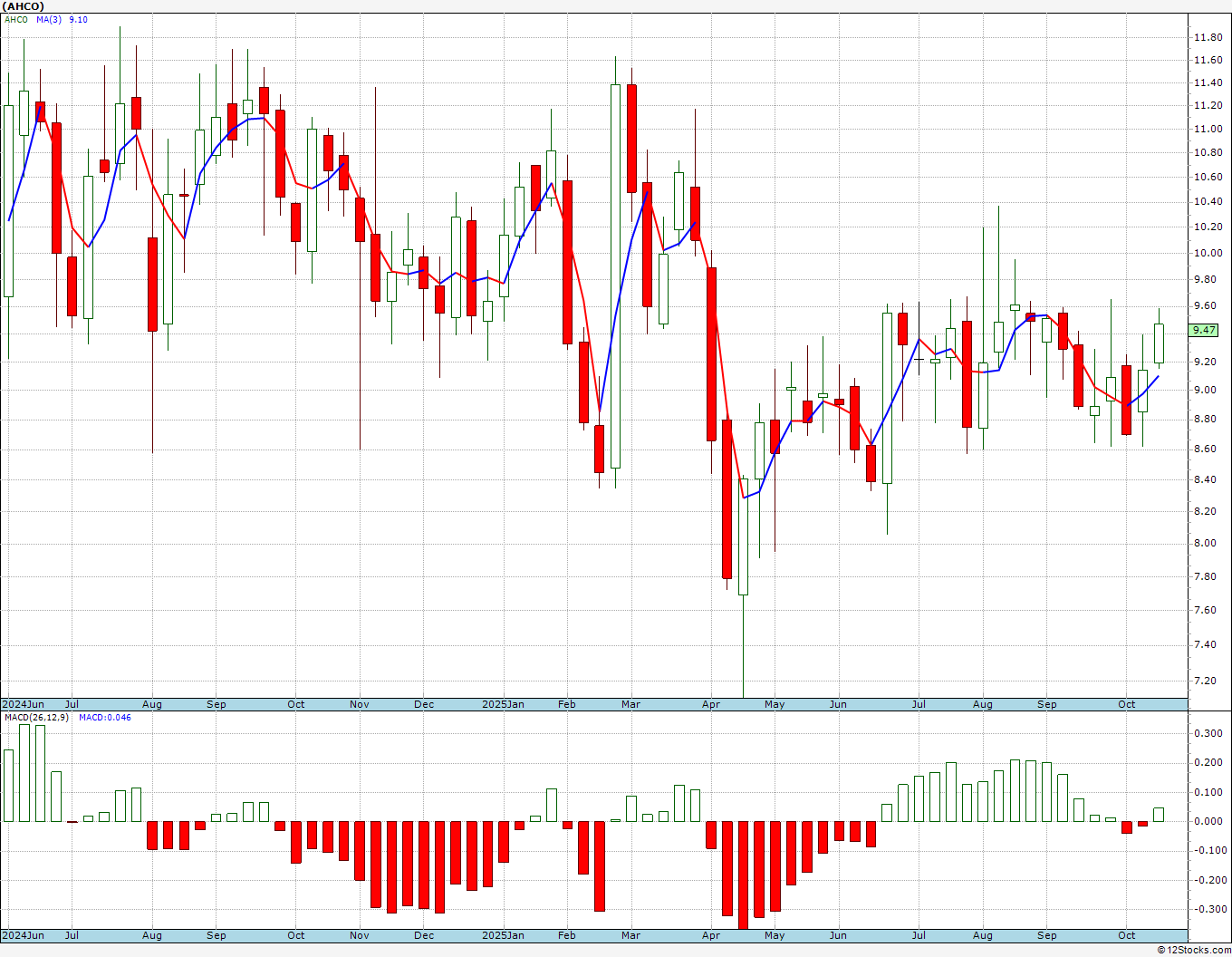Click the 7.20 price axis label
Image resolution: width=1232 pixels, height=957 pixels.
1205,681
